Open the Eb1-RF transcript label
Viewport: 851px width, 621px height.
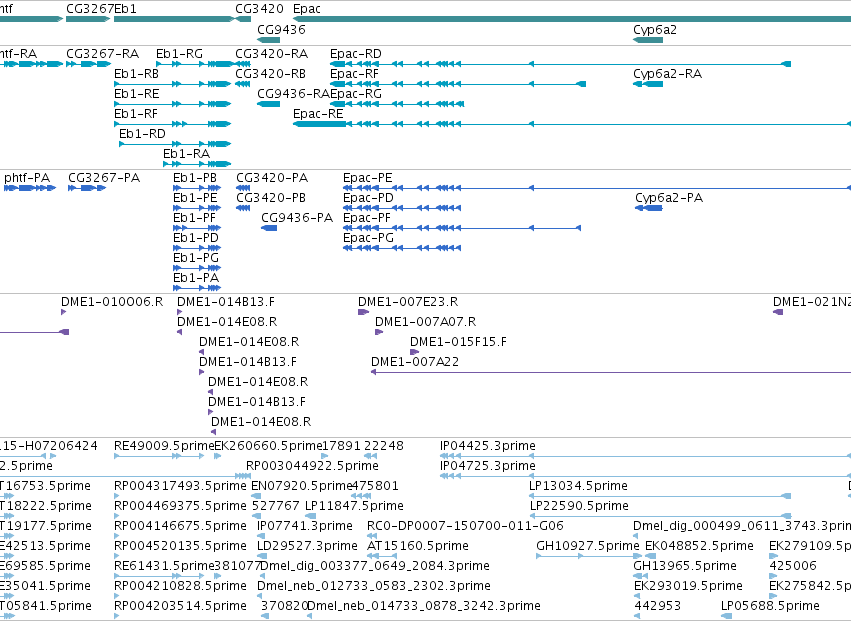(136, 114)
